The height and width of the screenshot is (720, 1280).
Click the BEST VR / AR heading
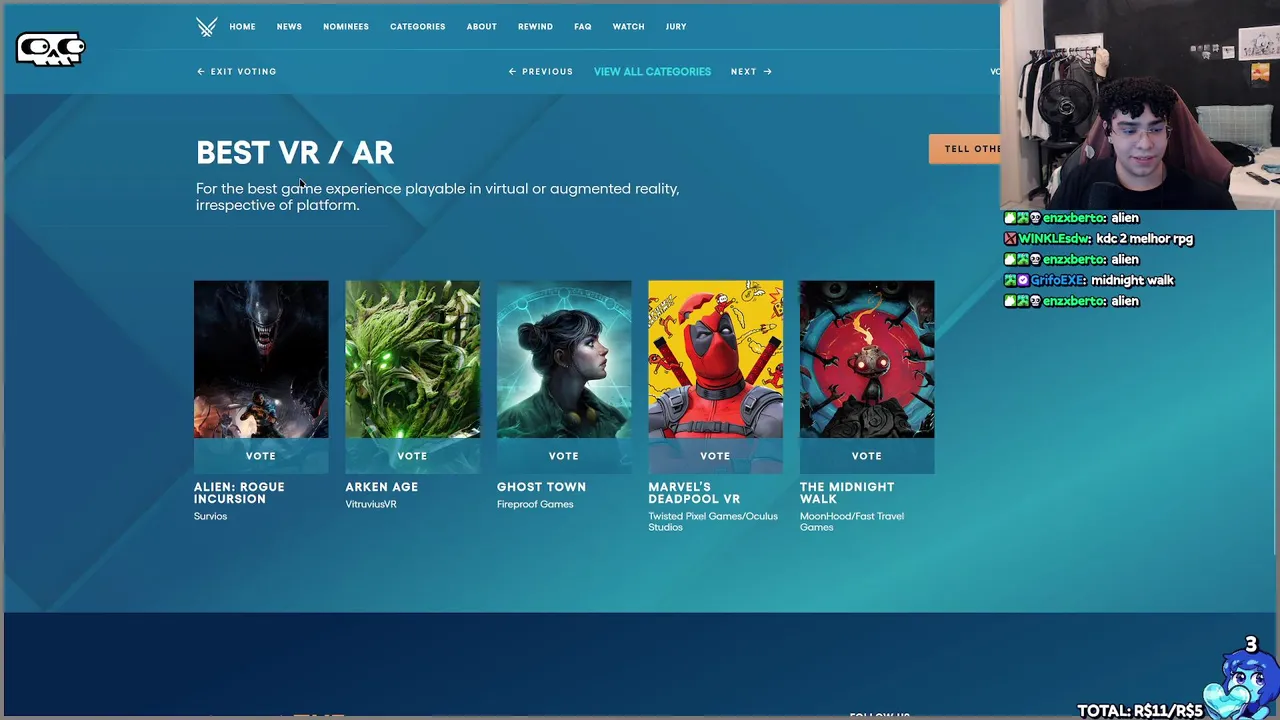pos(295,153)
